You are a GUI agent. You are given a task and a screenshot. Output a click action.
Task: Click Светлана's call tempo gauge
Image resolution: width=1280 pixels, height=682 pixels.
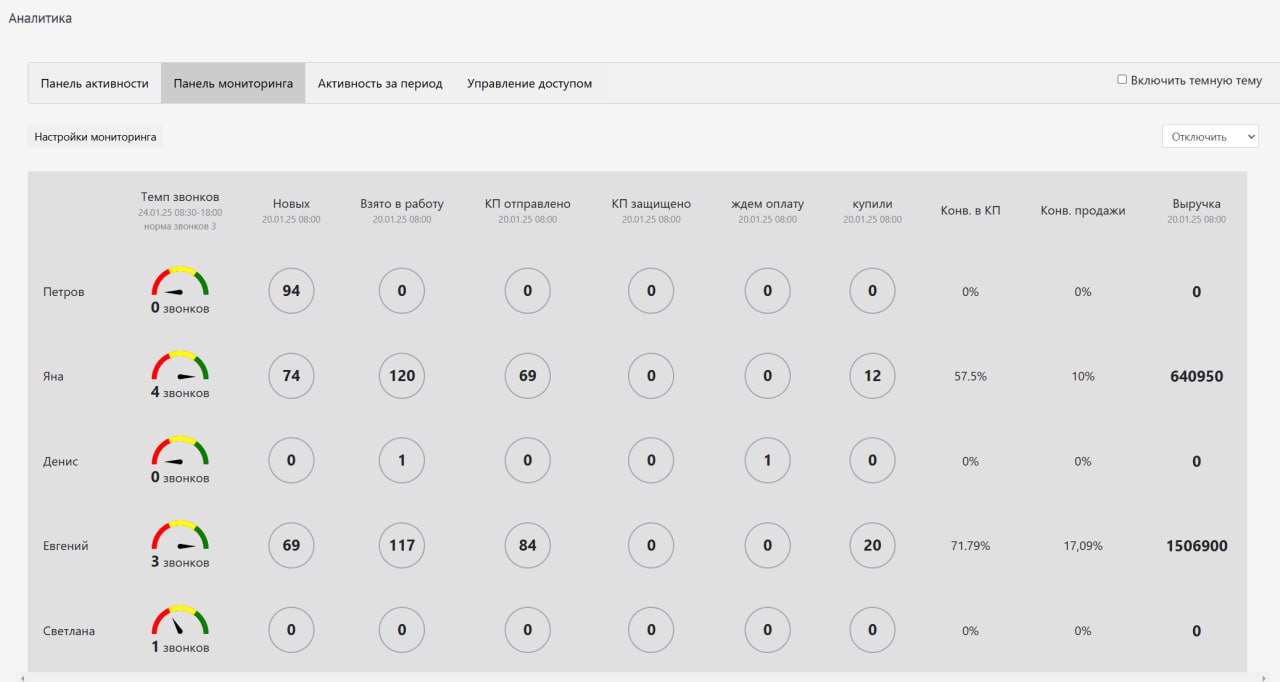coord(180,622)
